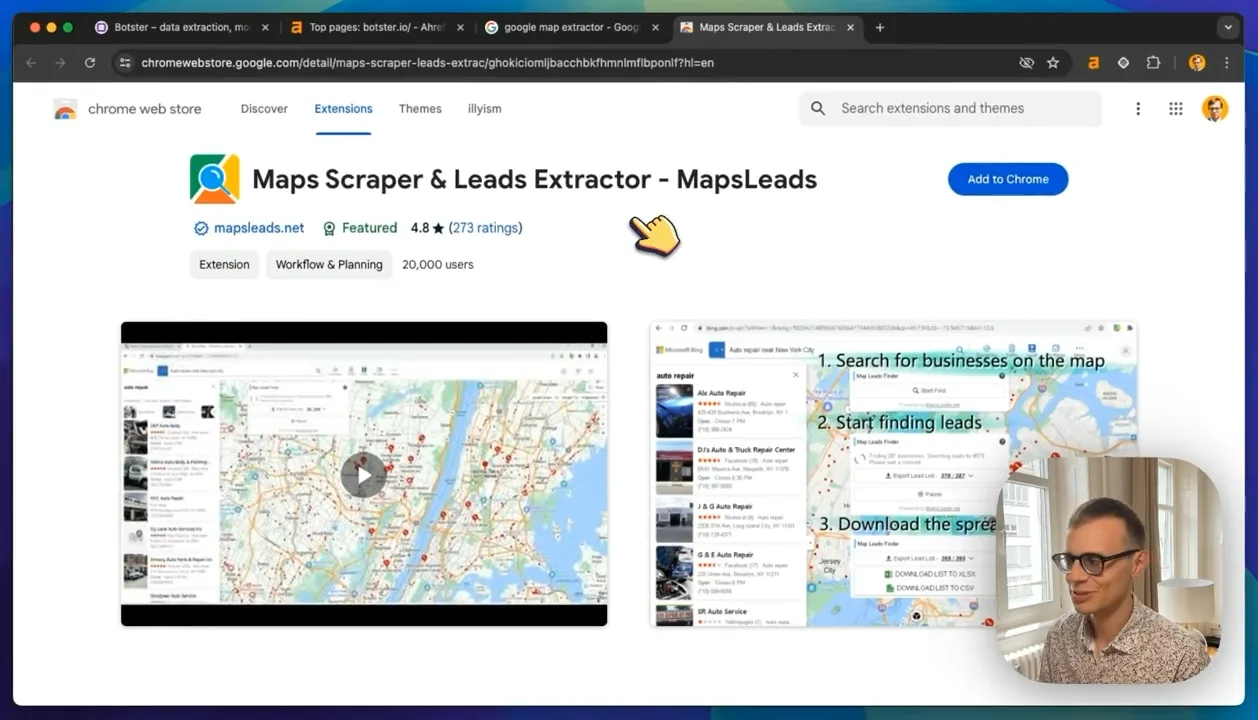Select the Extensions store tab
Viewport: 1258px width, 720px height.
tap(343, 109)
